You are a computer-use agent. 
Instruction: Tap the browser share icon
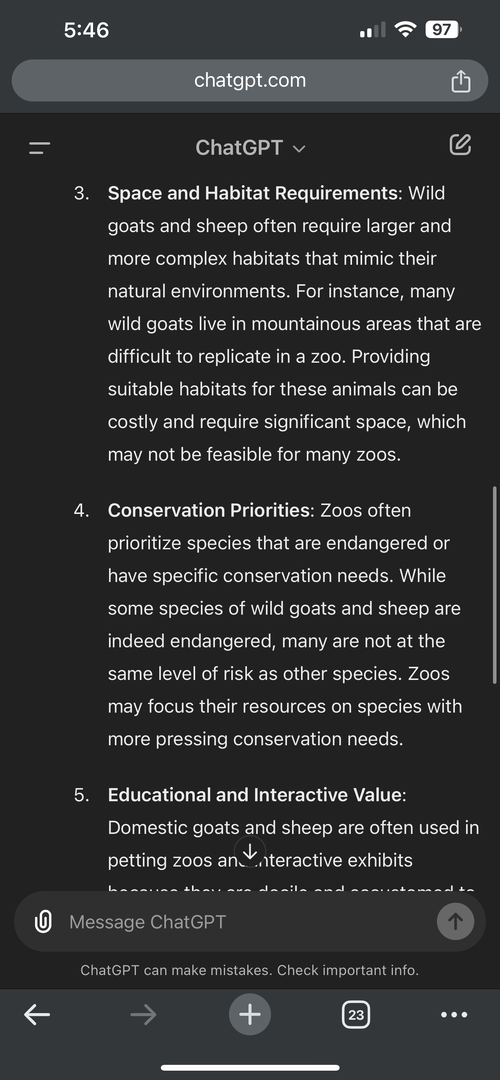461,81
